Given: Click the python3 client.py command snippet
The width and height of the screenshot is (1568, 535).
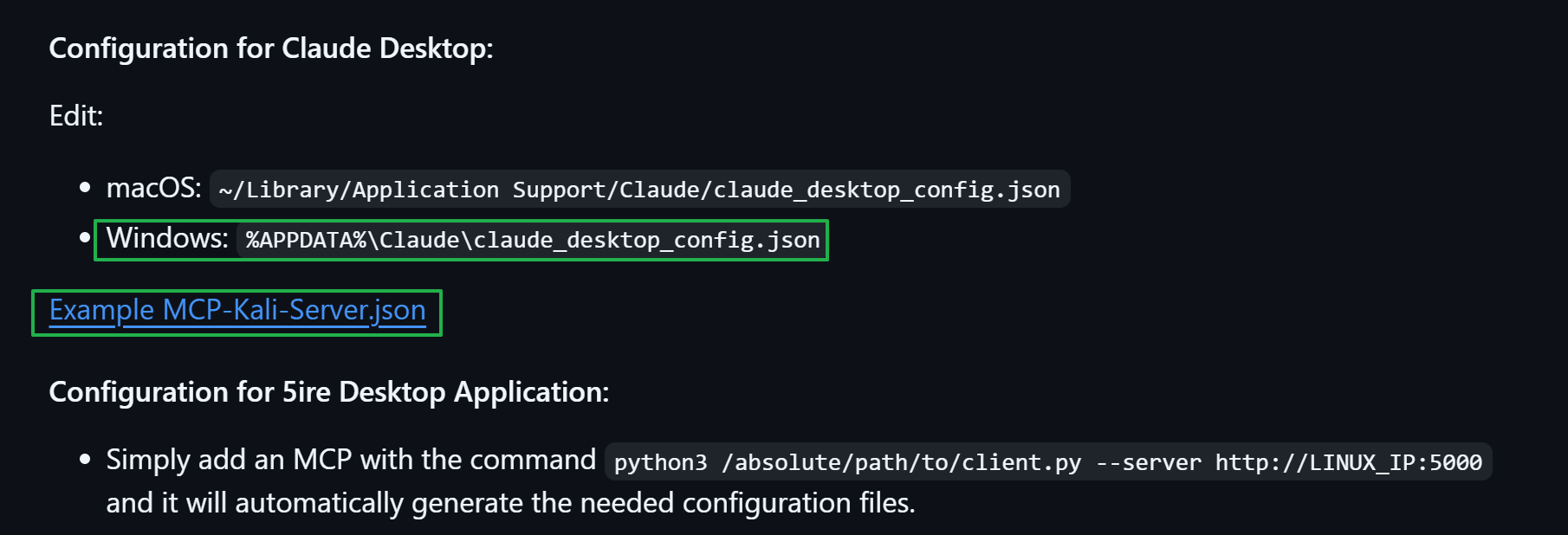Looking at the screenshot, I should 1047,462.
